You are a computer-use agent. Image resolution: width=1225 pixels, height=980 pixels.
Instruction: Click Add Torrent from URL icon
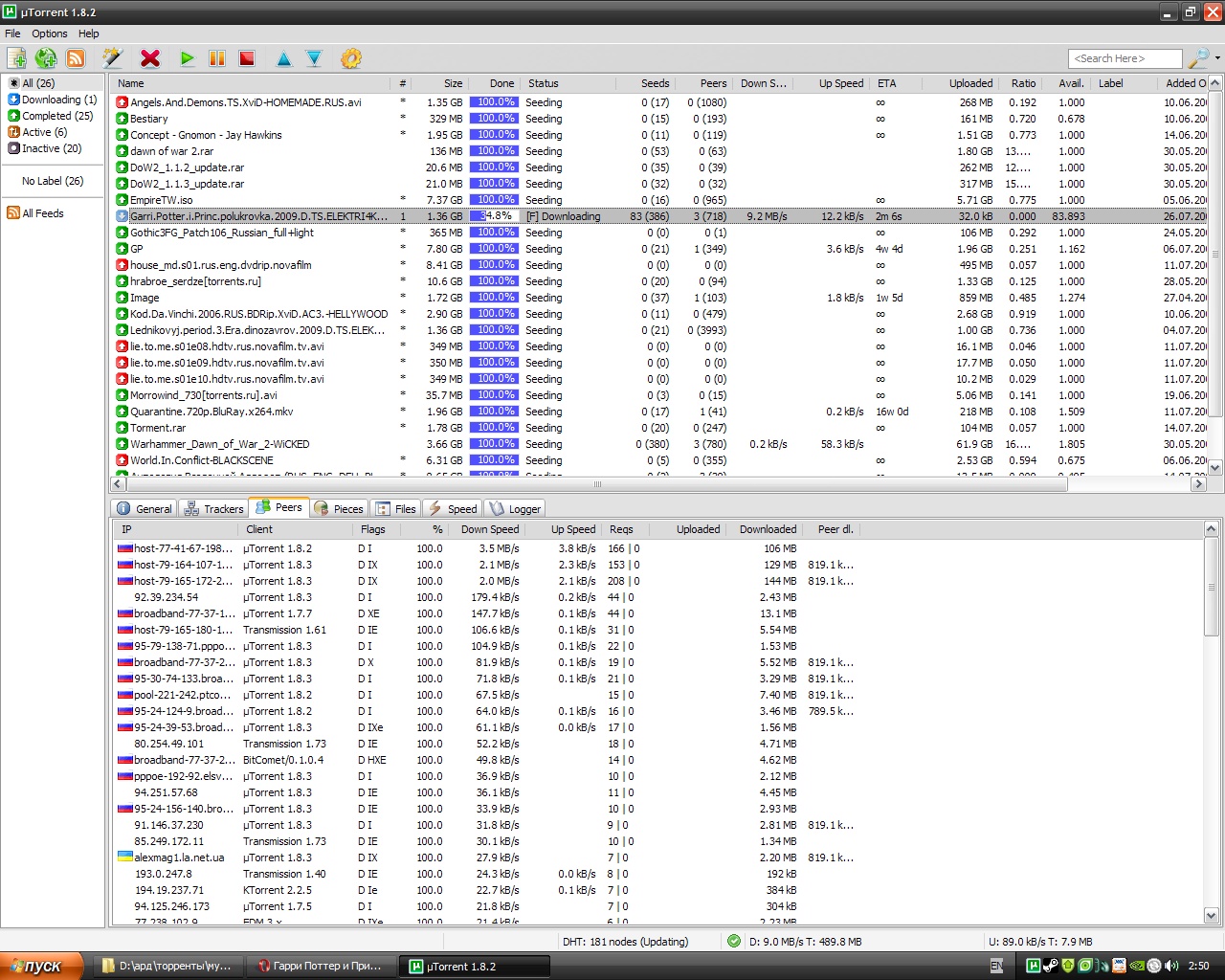click(46, 58)
